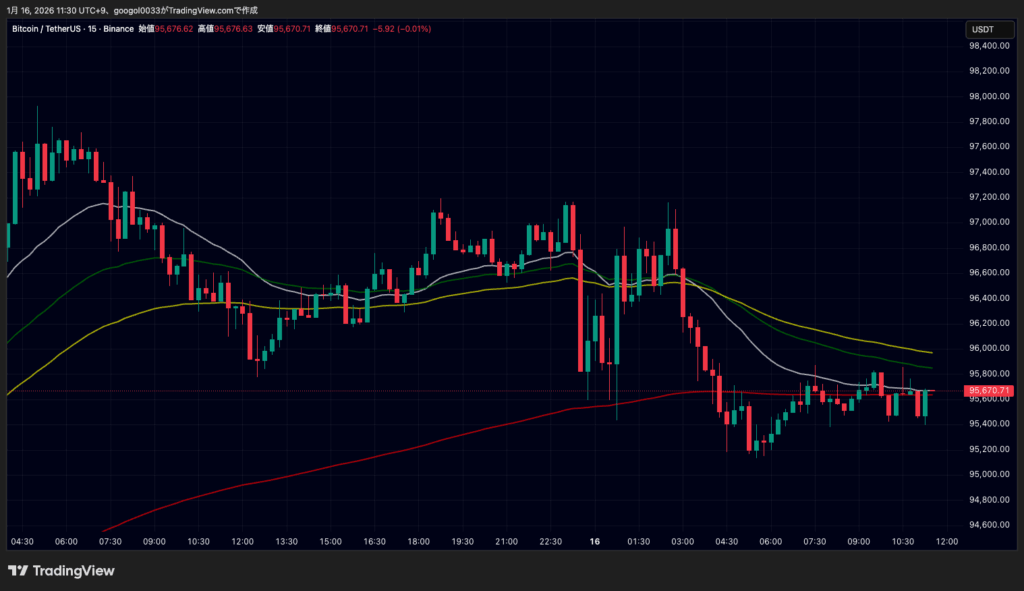Click the 97,000.00 price axis label
This screenshot has height=591, width=1024.
(989, 222)
